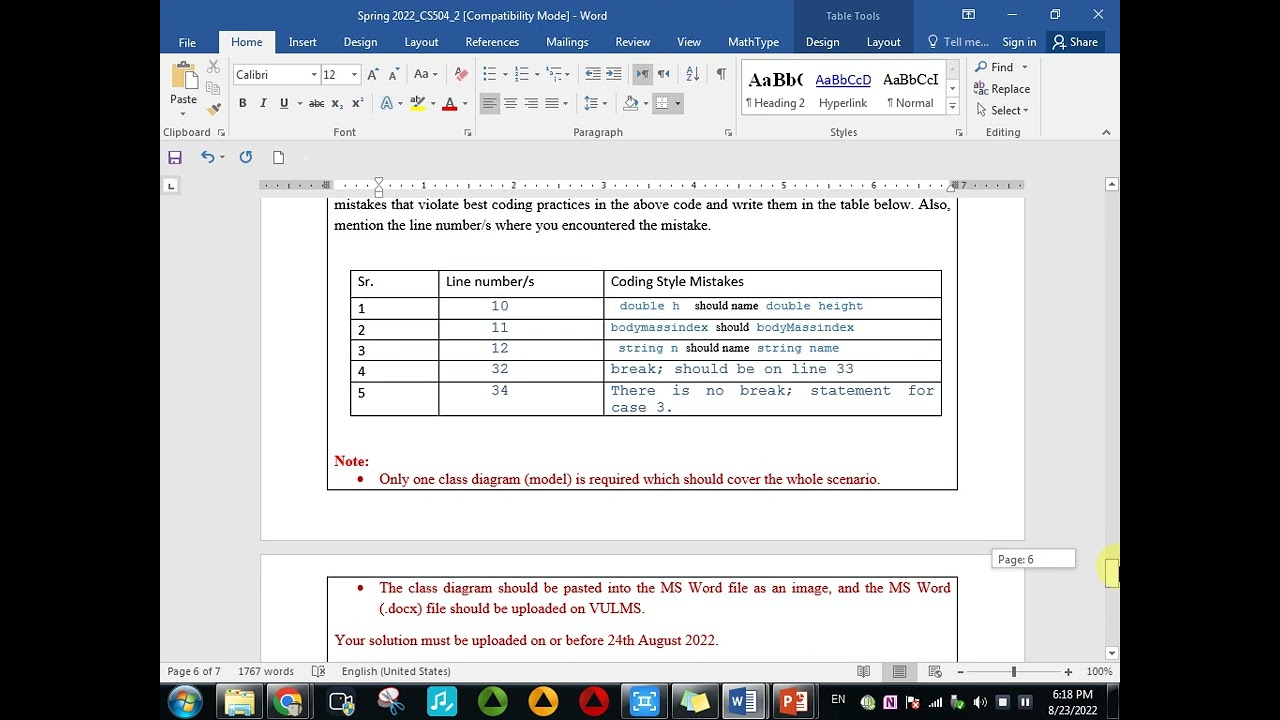Click Sign in

click(1019, 42)
